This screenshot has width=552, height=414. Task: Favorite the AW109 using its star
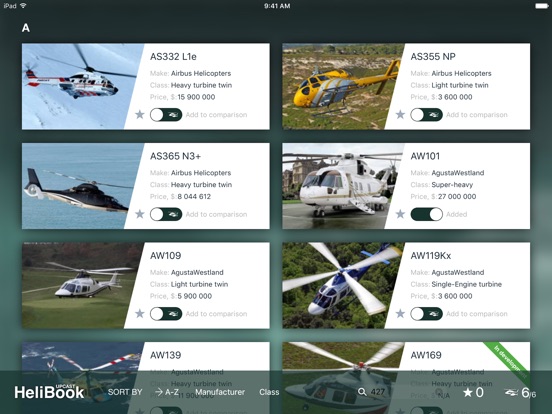(x=140, y=314)
